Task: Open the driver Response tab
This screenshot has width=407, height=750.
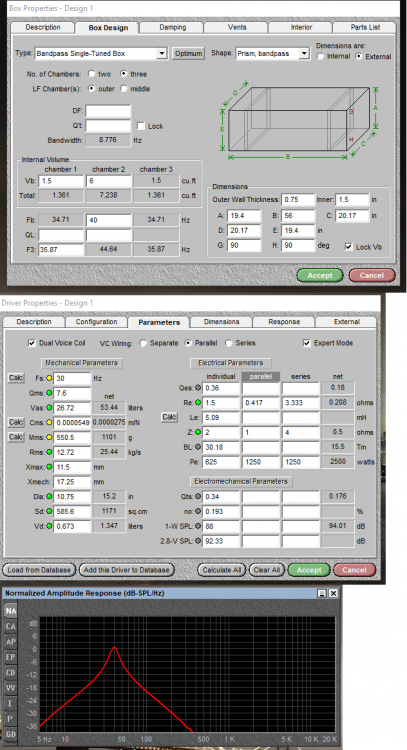Action: (x=284, y=322)
